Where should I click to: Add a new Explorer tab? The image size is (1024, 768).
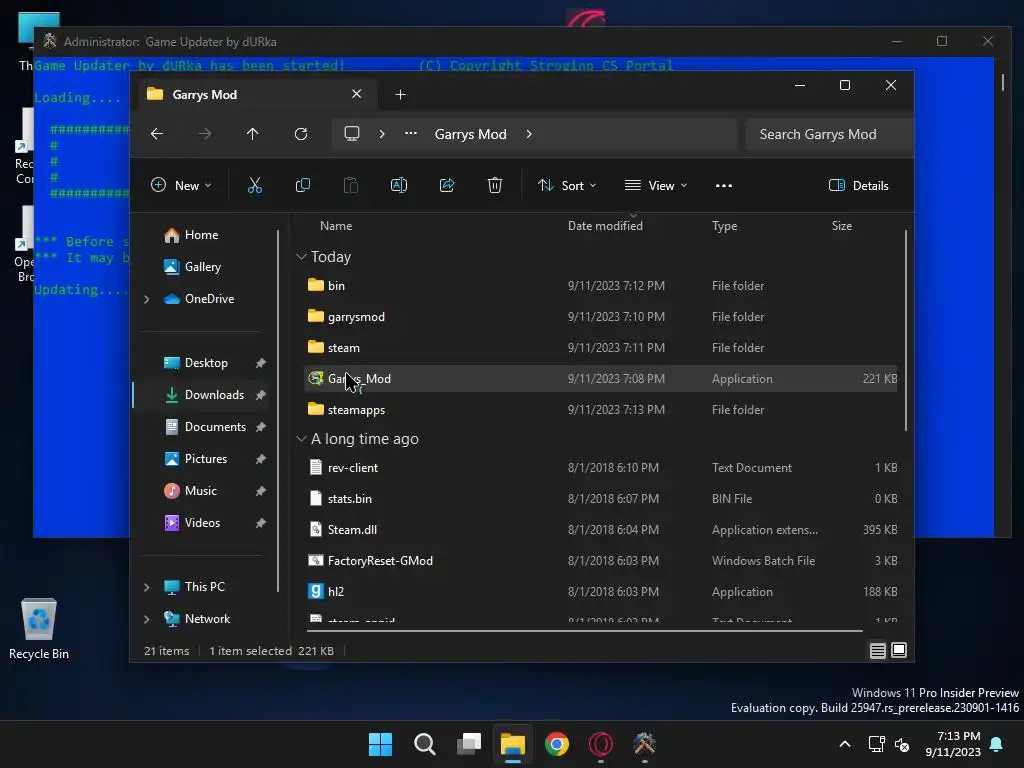[400, 95]
